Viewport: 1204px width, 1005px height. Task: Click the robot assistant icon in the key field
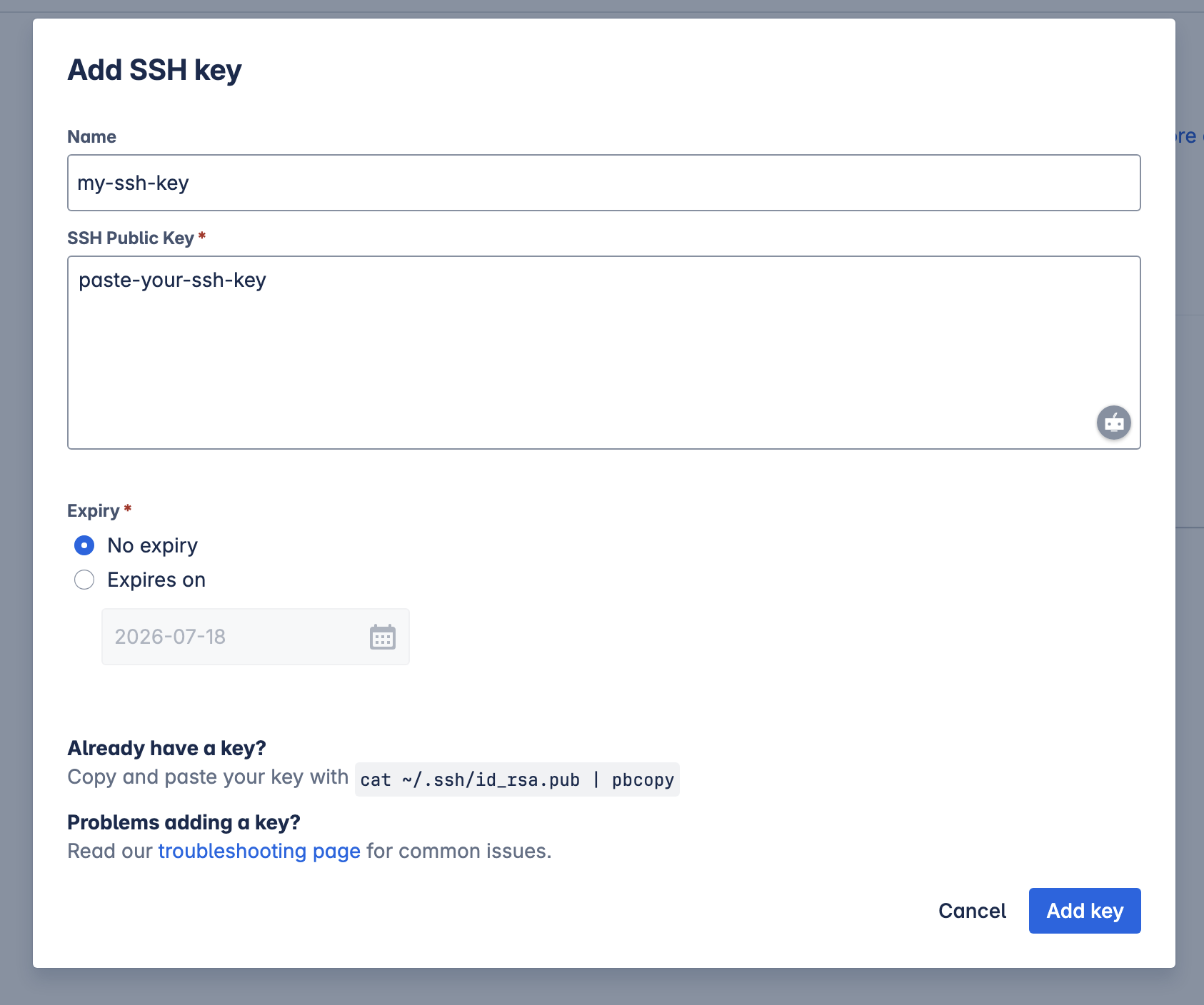pyautogui.click(x=1114, y=423)
